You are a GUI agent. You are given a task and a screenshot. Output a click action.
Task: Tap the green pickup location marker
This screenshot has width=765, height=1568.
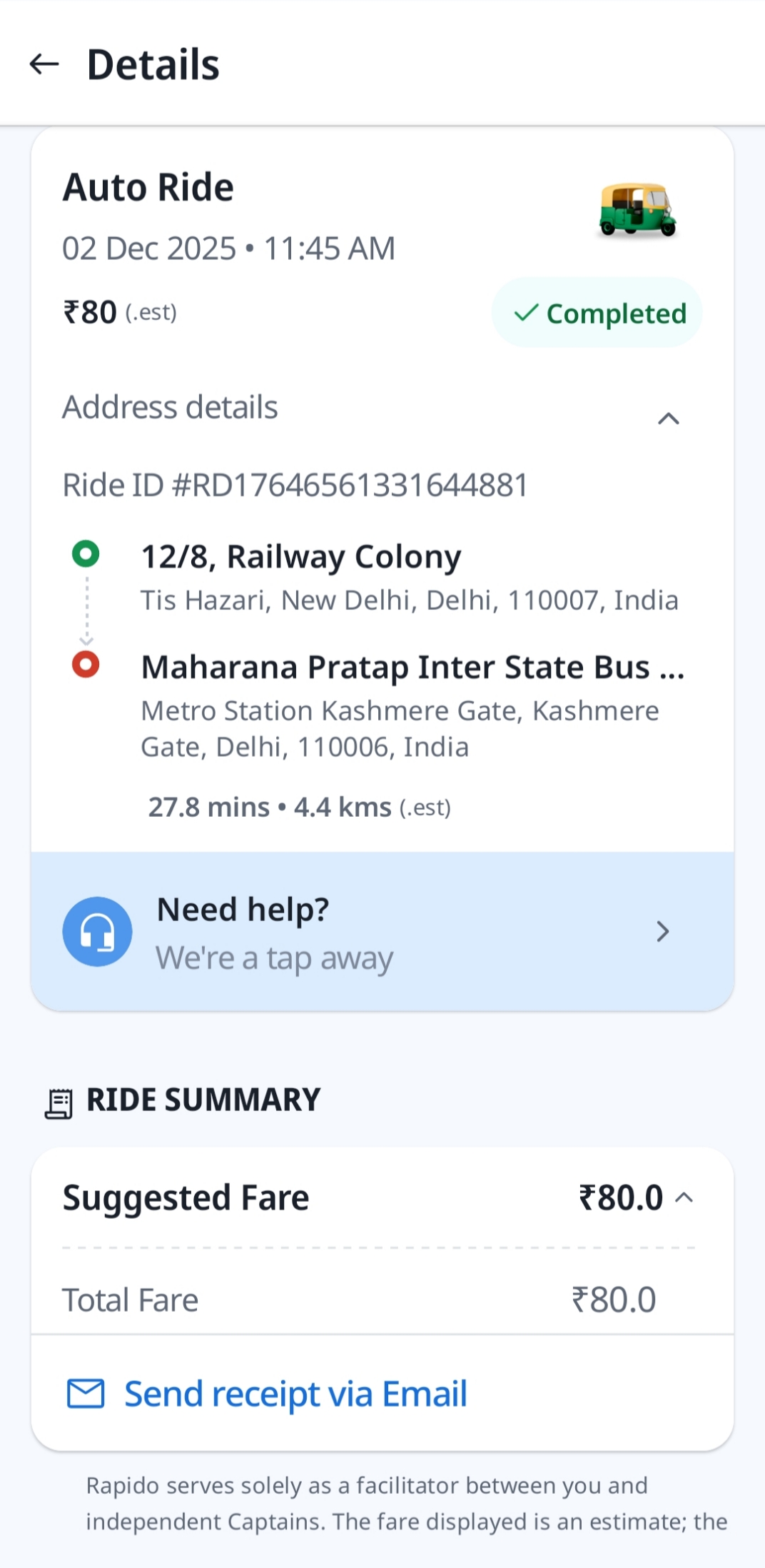click(x=86, y=554)
